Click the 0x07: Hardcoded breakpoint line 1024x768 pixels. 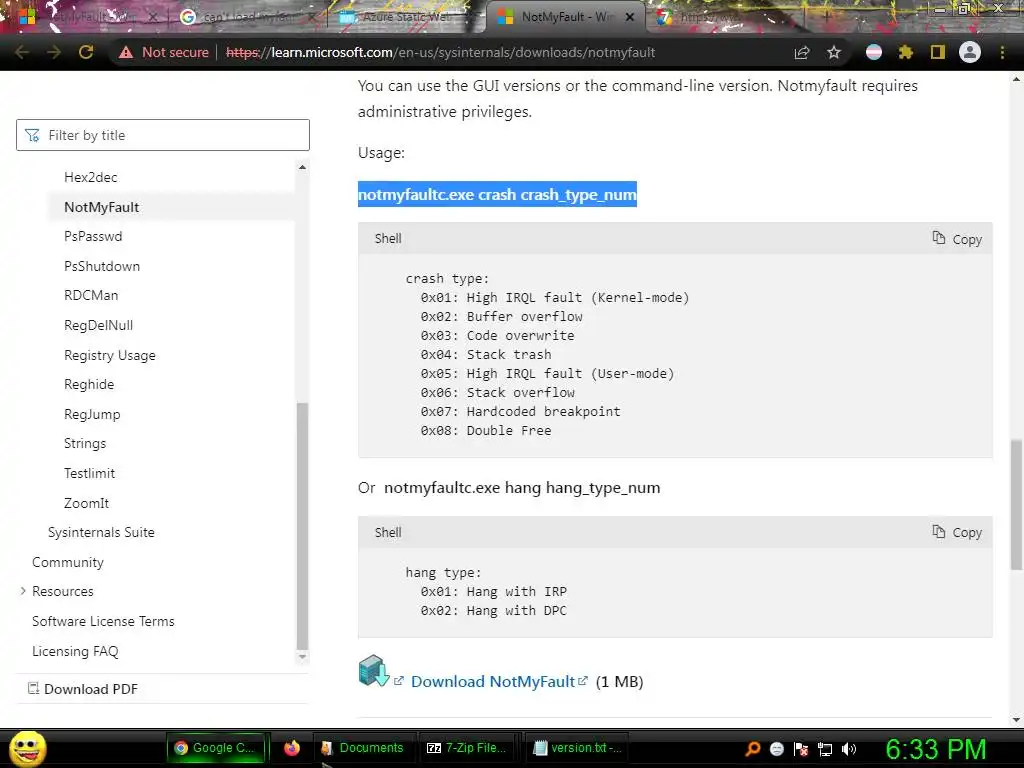pyautogui.click(x=520, y=411)
